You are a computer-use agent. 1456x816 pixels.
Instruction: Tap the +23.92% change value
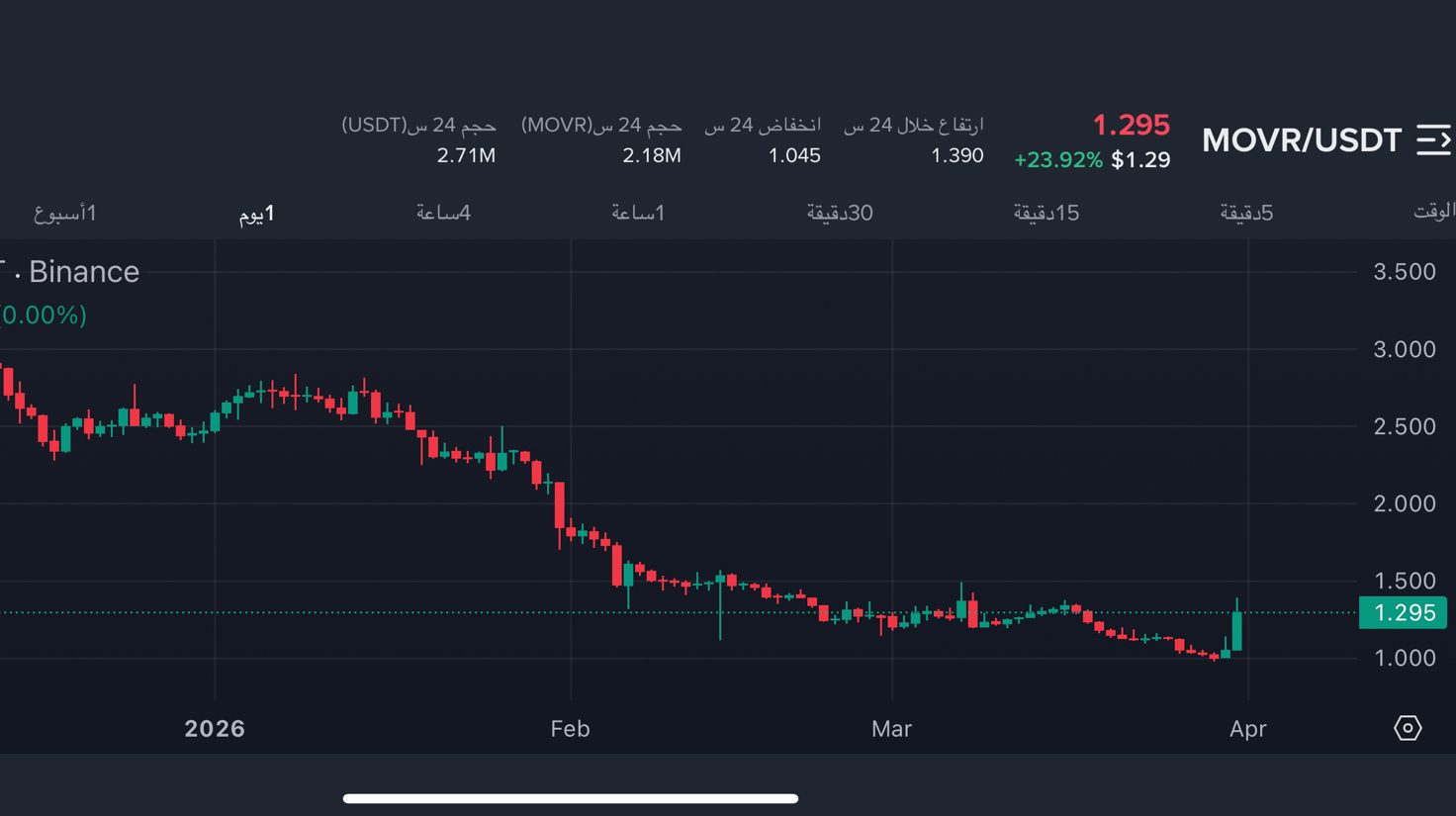1058,160
